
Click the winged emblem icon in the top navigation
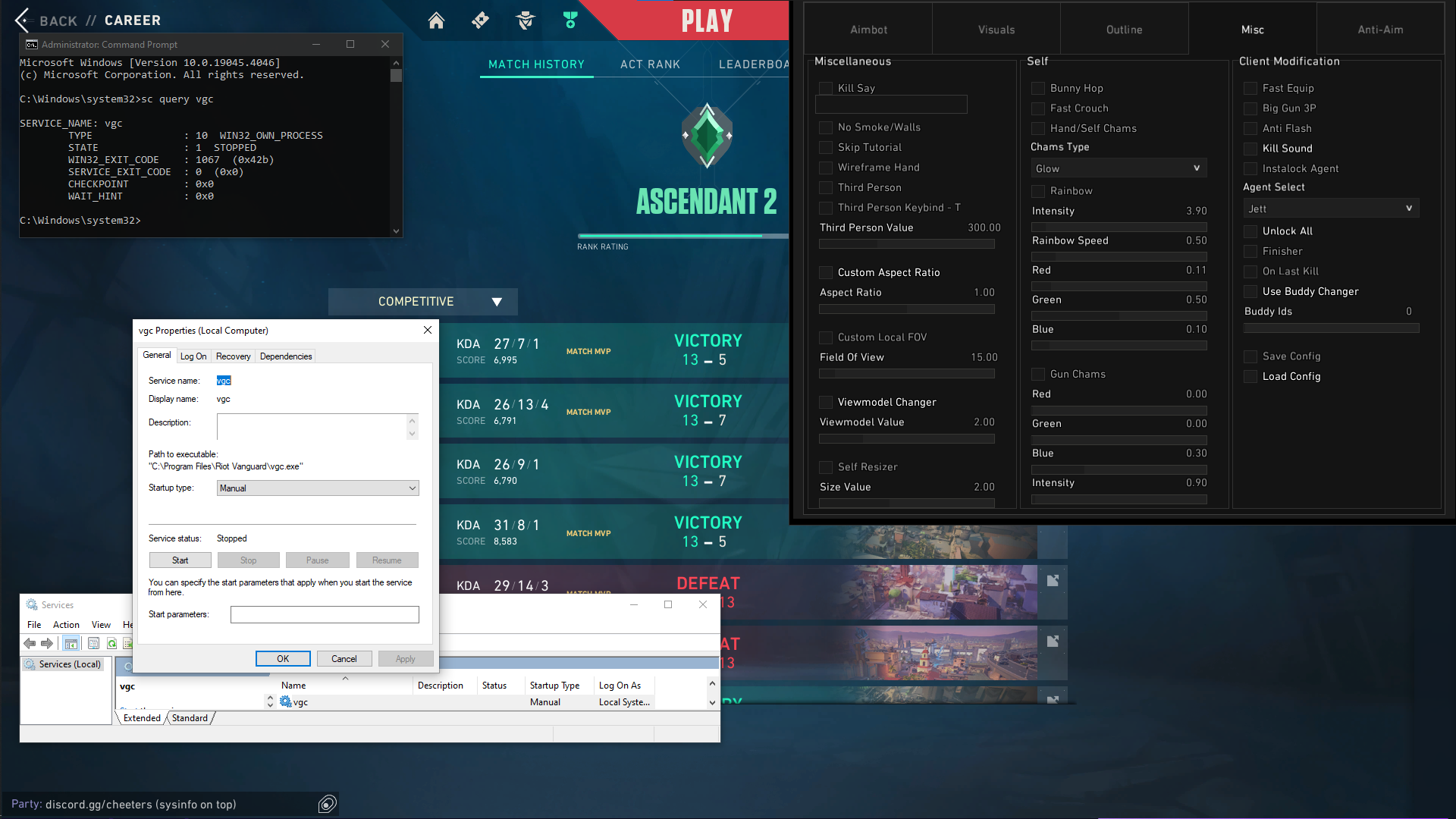tap(526, 20)
